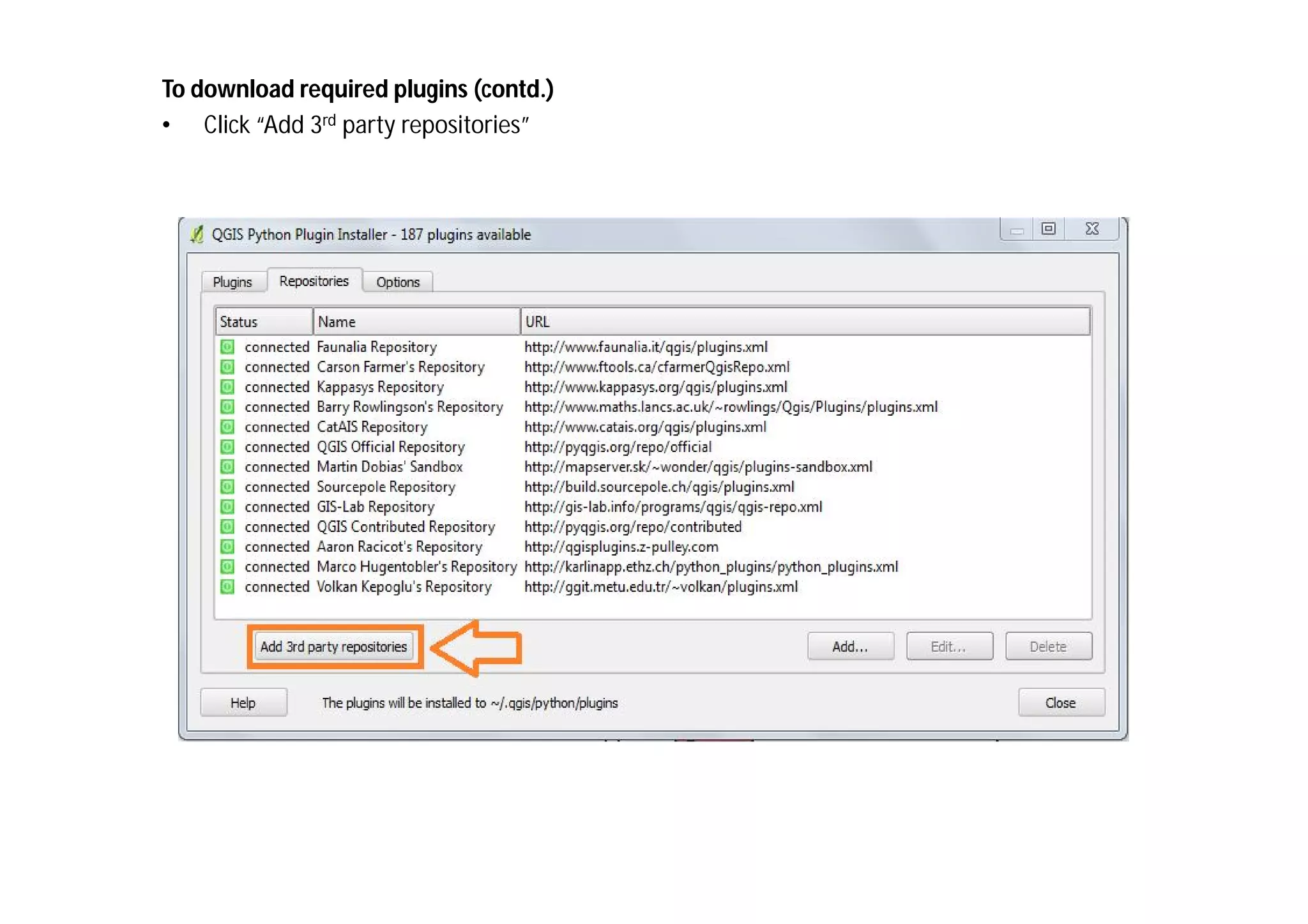Click status icon for Sourcepole Repository
This screenshot has height=924, width=1308.
[227, 487]
